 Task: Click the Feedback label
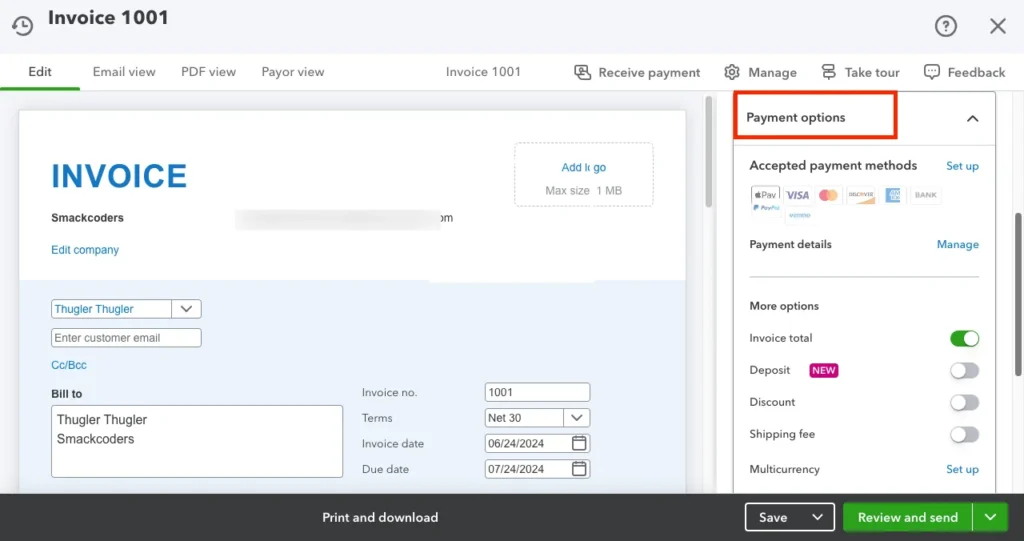[x=976, y=73]
